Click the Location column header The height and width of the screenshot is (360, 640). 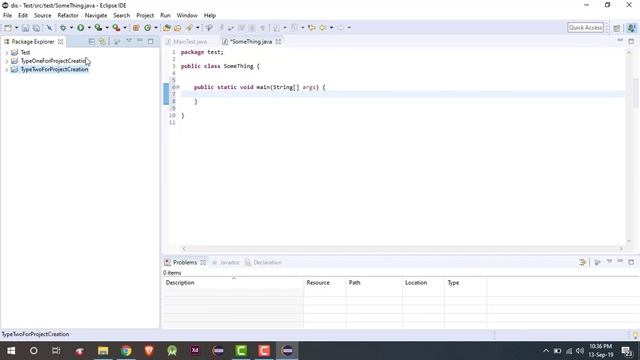click(423, 282)
